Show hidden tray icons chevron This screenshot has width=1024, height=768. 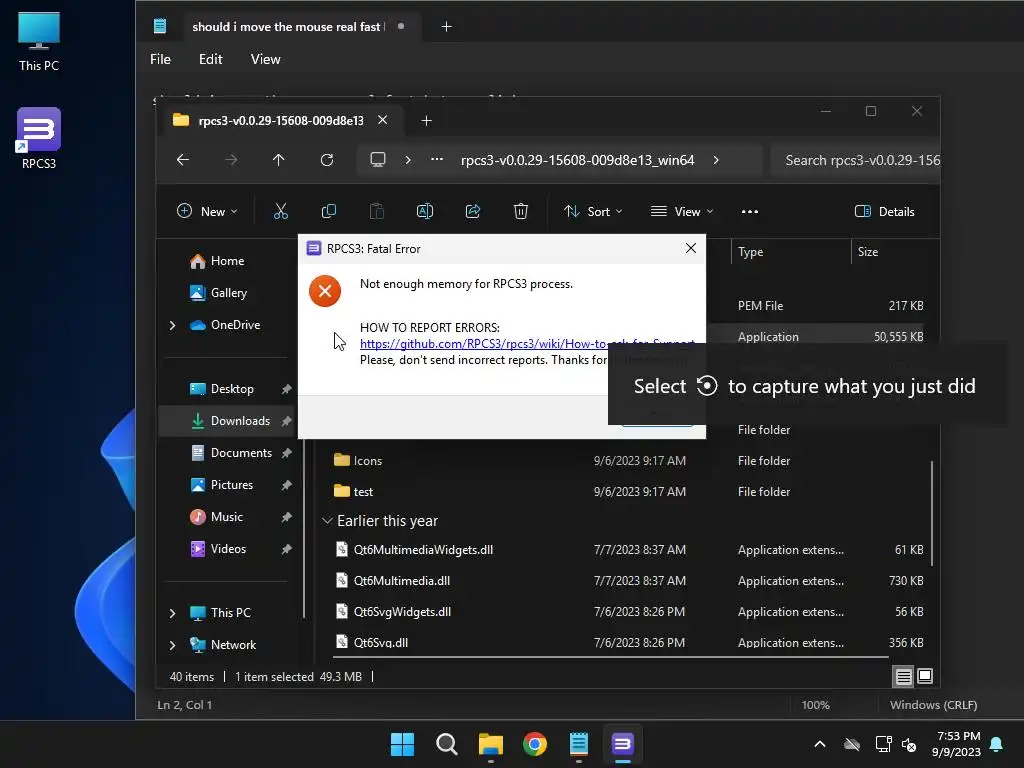click(x=820, y=744)
